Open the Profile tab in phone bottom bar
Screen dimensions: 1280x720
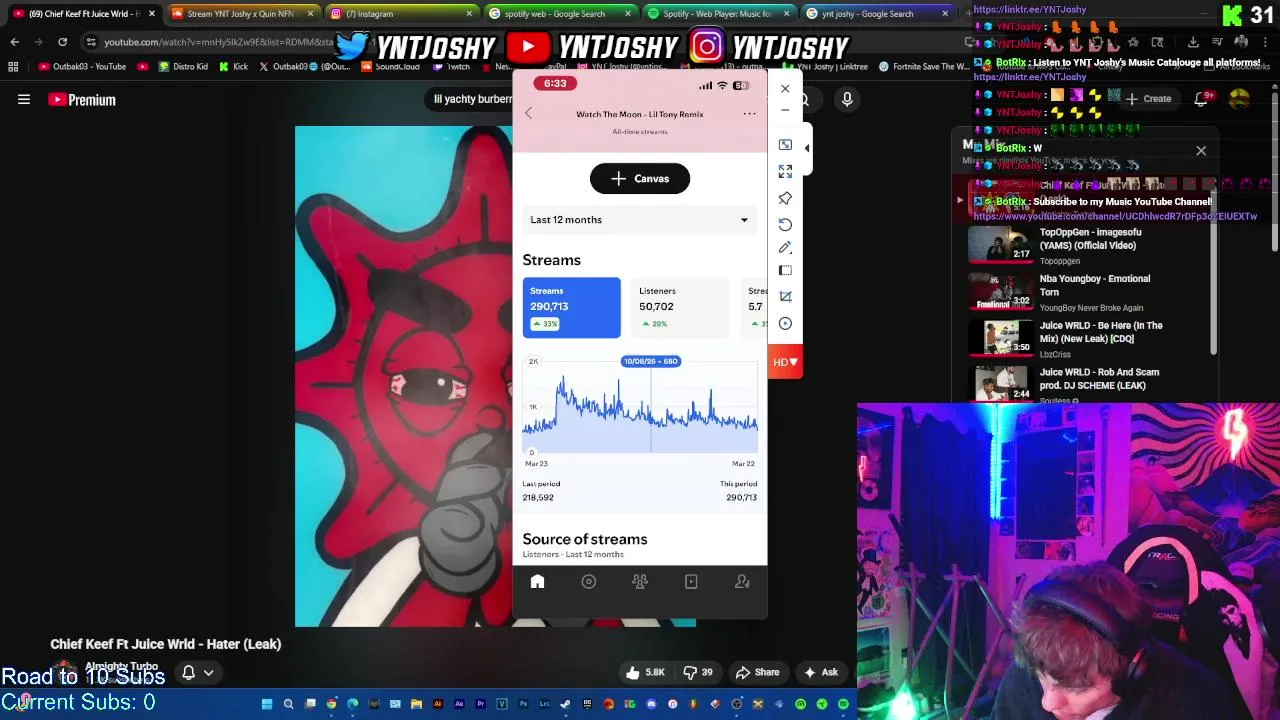coord(742,582)
